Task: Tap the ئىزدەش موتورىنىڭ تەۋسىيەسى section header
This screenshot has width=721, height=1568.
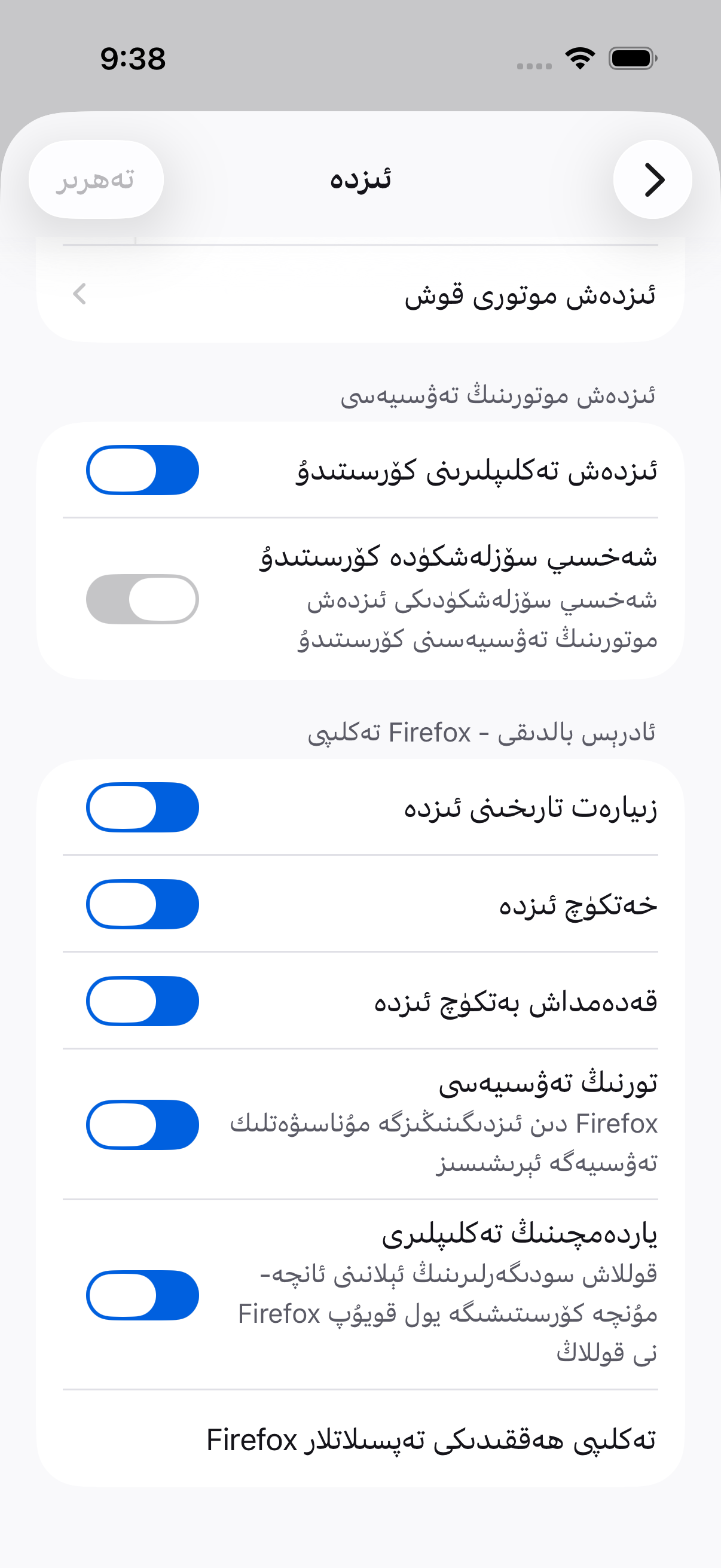Action: coord(499,396)
